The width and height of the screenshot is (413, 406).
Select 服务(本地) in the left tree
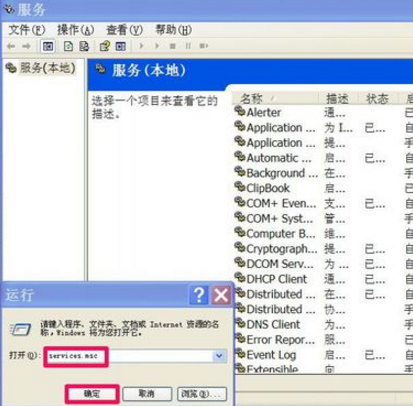pos(41,68)
